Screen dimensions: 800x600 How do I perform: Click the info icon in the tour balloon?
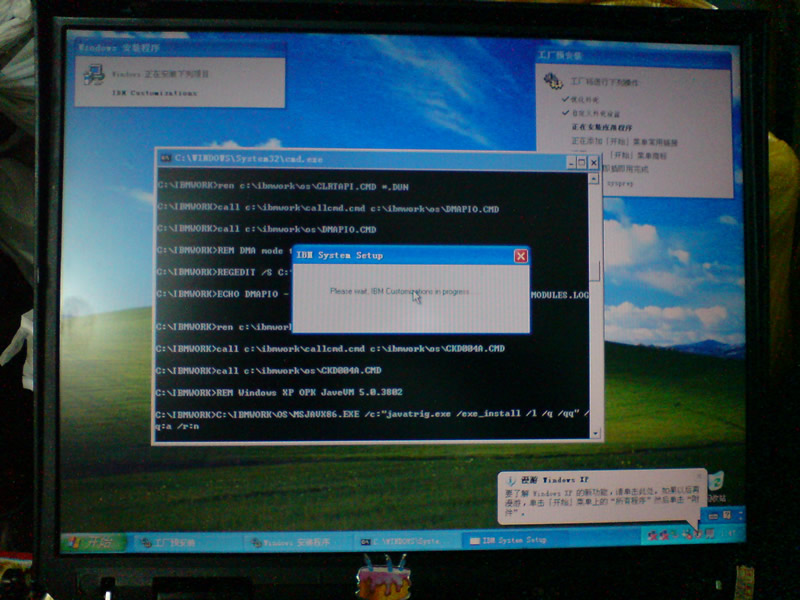pyautogui.click(x=510, y=480)
